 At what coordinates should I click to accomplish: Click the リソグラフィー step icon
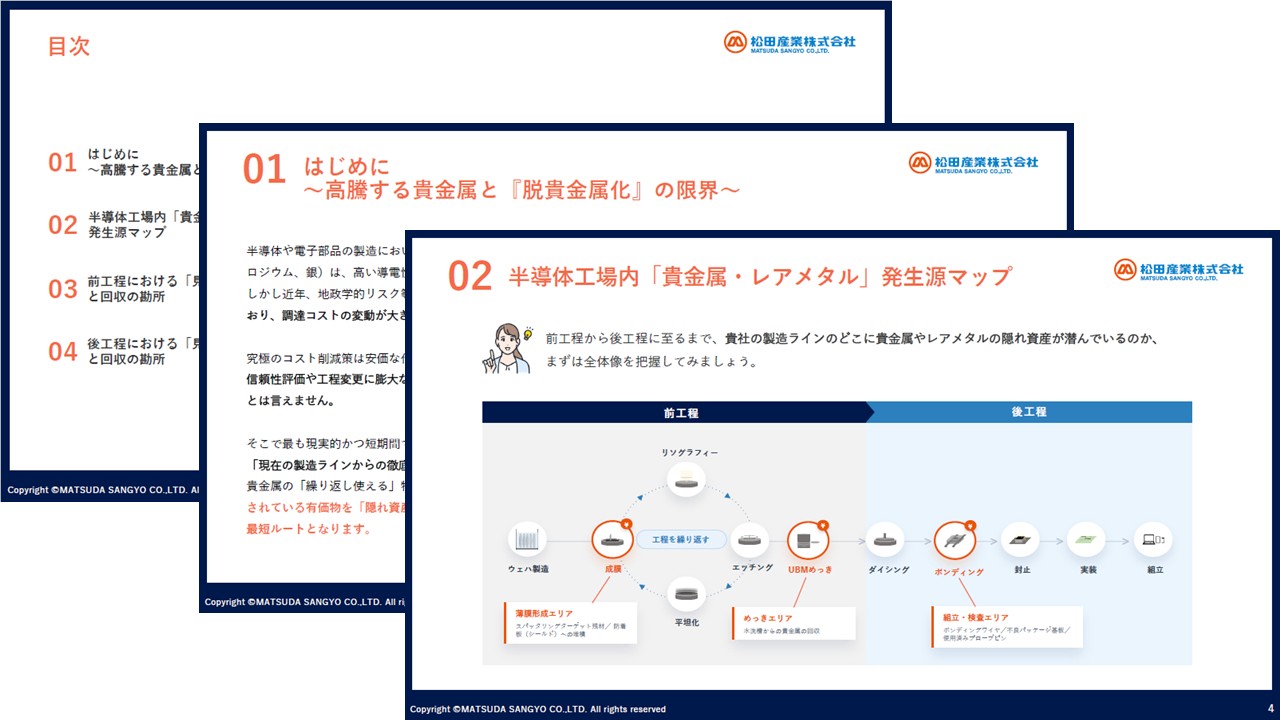pos(688,482)
